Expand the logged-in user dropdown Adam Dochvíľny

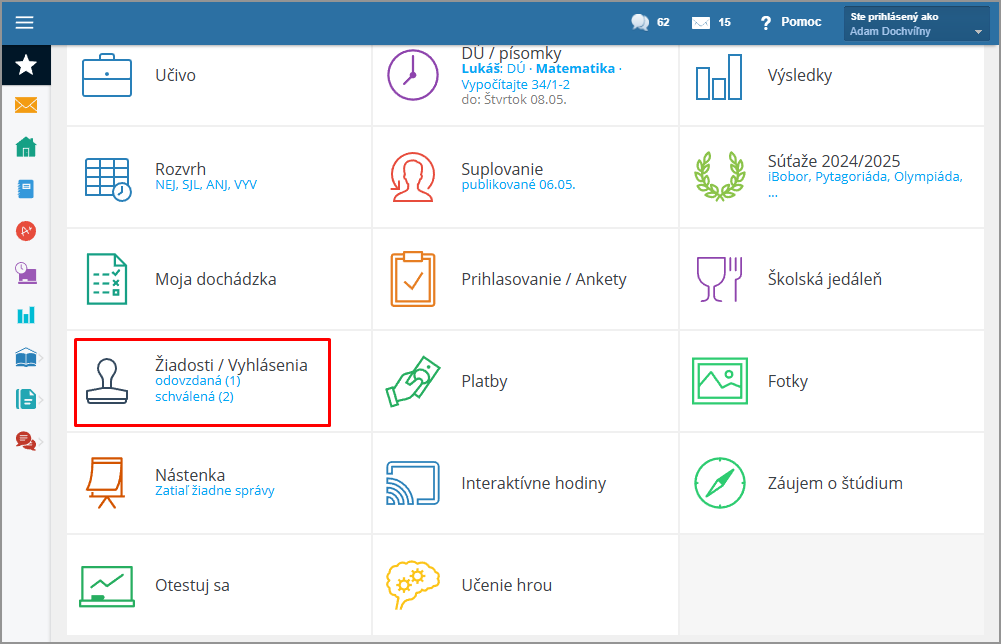(917, 24)
